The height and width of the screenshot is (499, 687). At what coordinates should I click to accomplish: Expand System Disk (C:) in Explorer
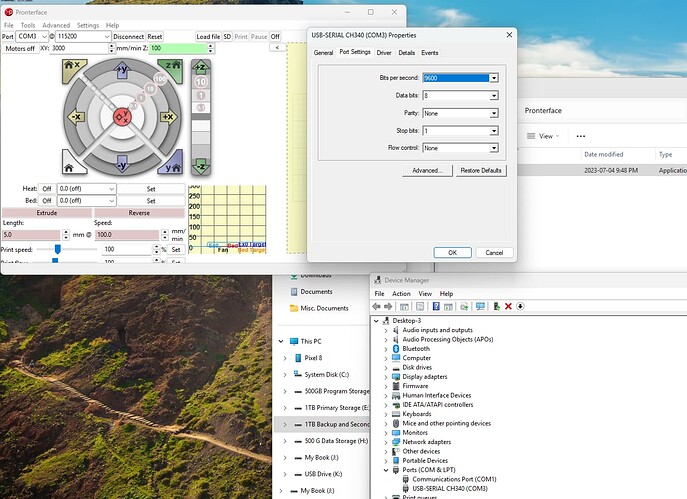[x=285, y=375]
